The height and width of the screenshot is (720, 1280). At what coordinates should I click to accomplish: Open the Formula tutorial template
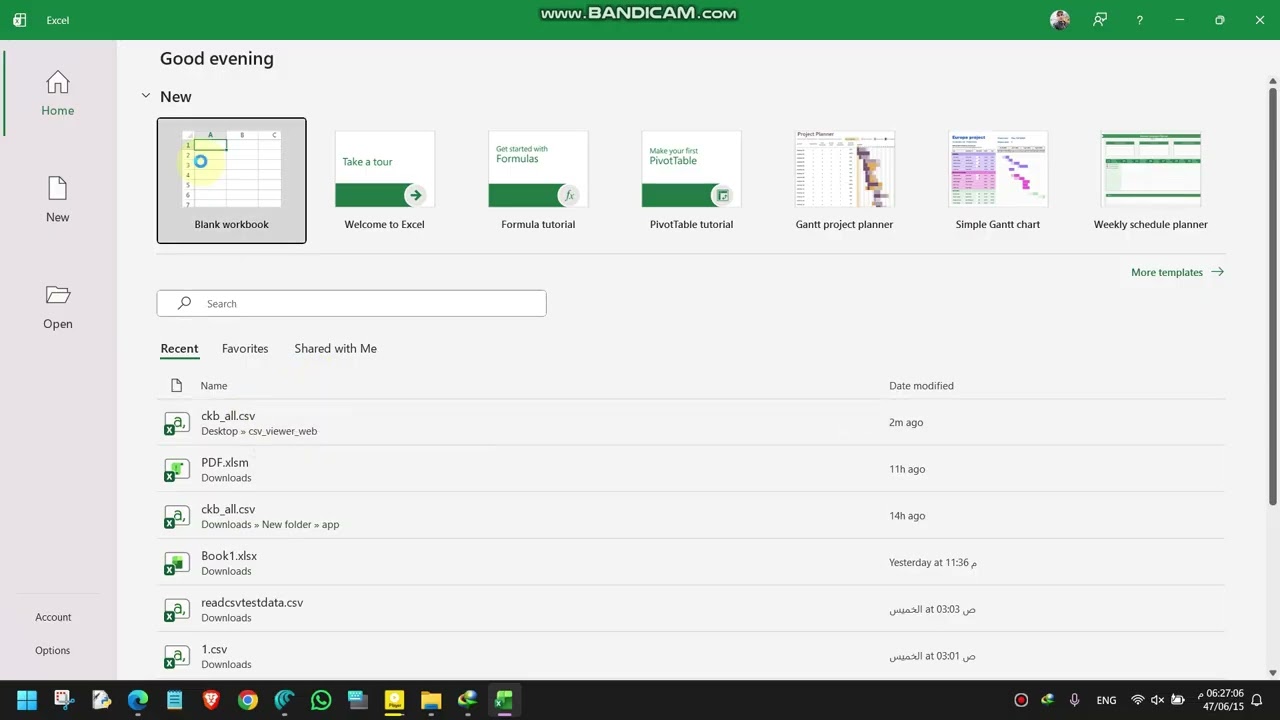pos(538,181)
